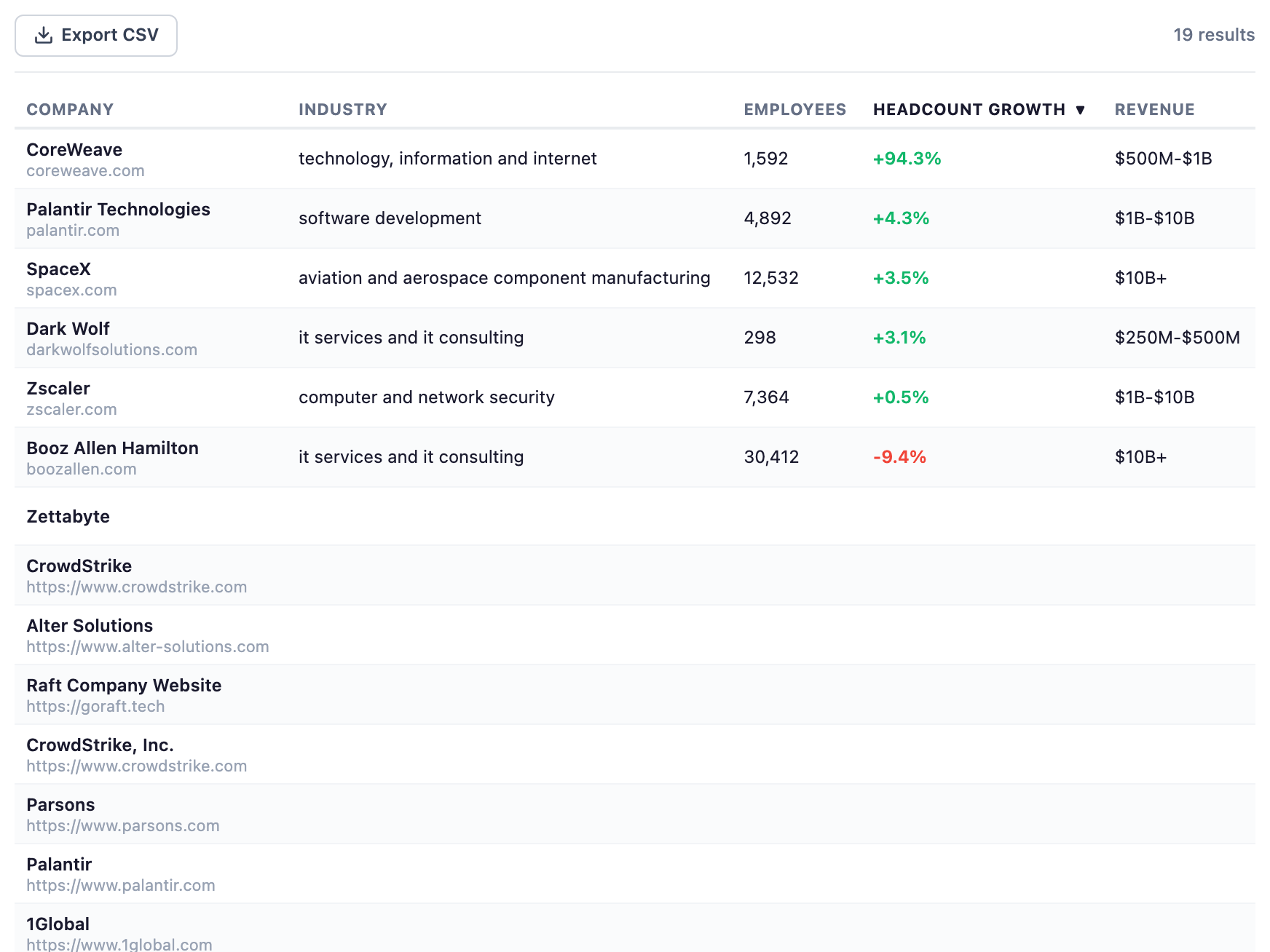Viewport: 1270px width, 952px height.
Task: Open the goraft.tech link for Raft
Action: 95,706
